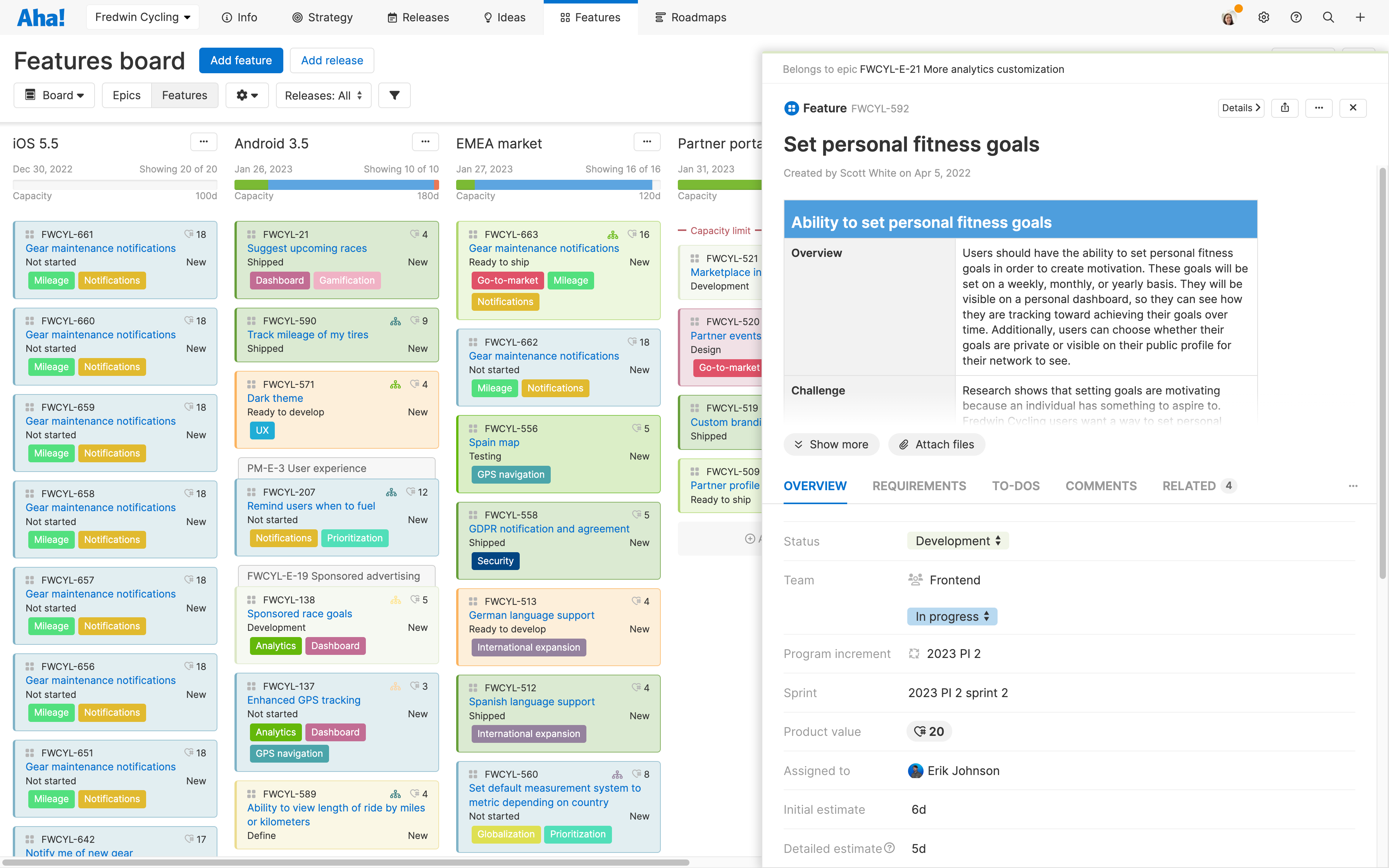Switch to the Comments tab
Screen dimensions: 1389x868
pyautogui.click(x=1100, y=486)
